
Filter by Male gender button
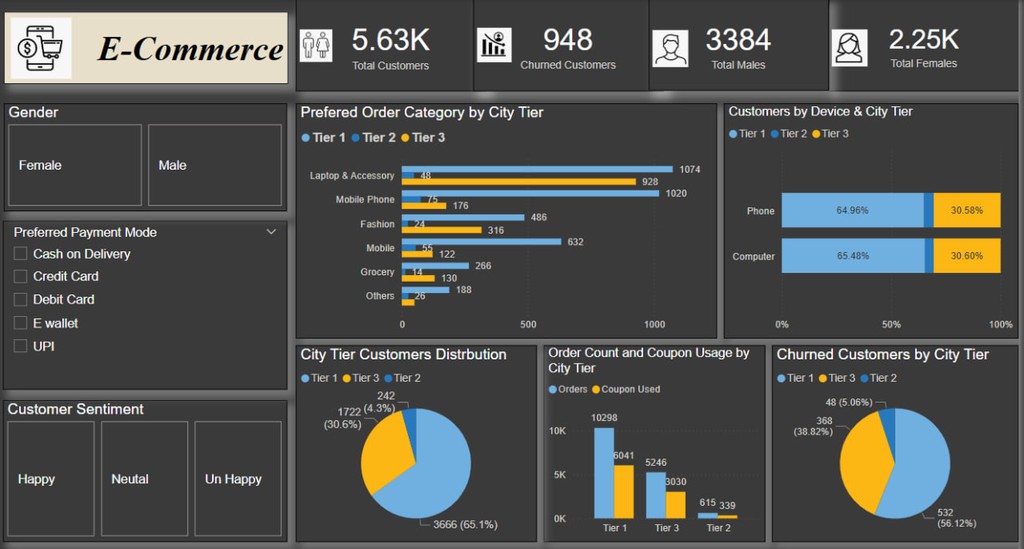pos(214,165)
